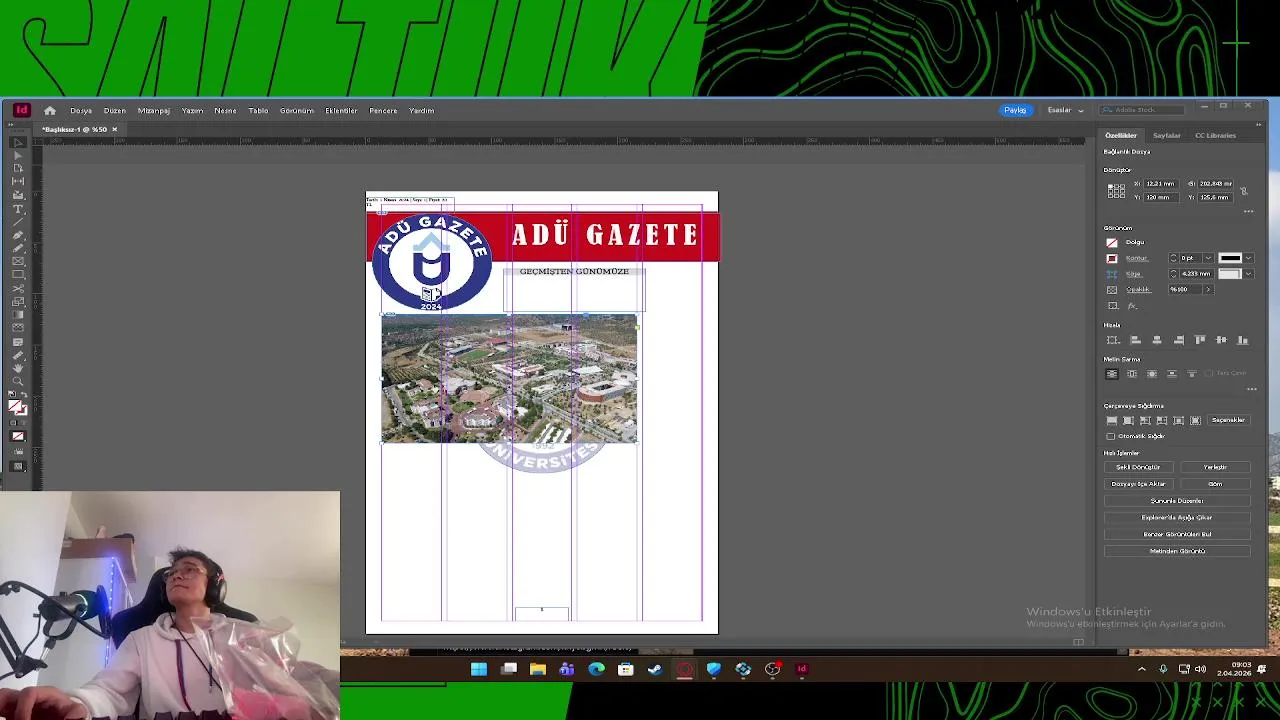This screenshot has width=1280, height=720.
Task: Click the Paylaş share button
Action: (1015, 110)
